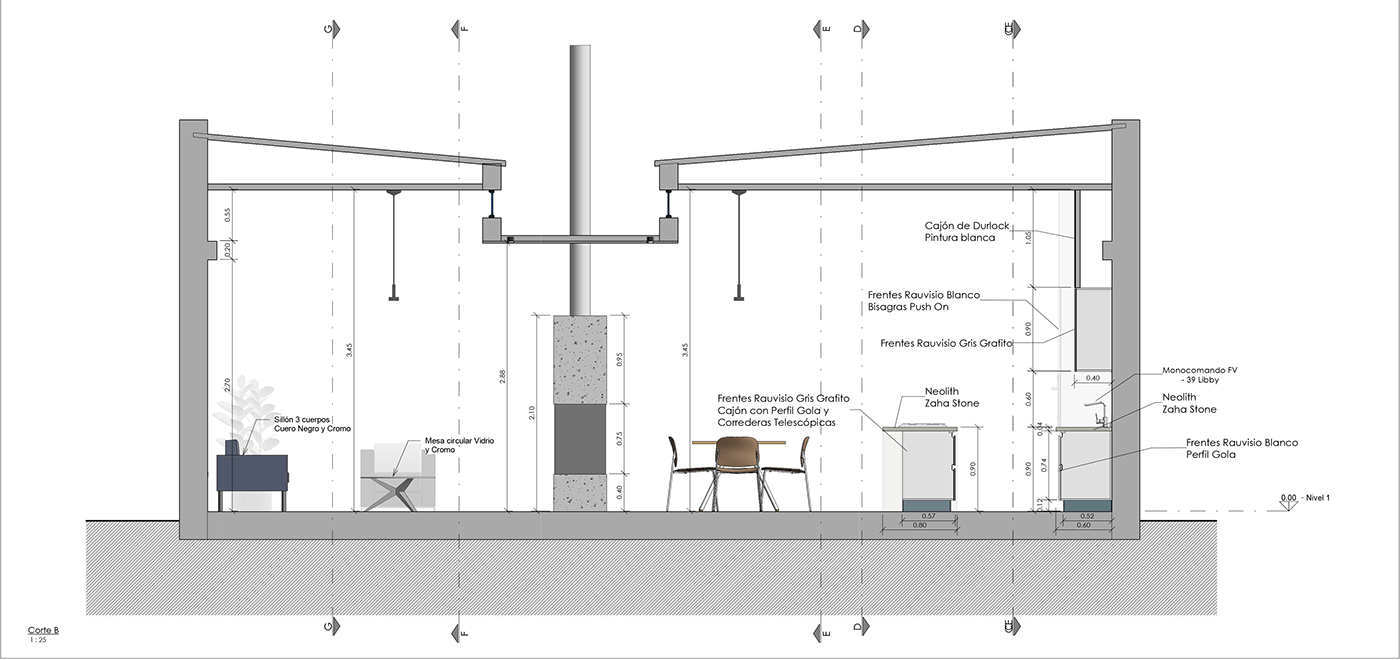Image resolution: width=1400 pixels, height=660 pixels.
Task: Select the grid bubble G at top
Action: [x=327, y=28]
